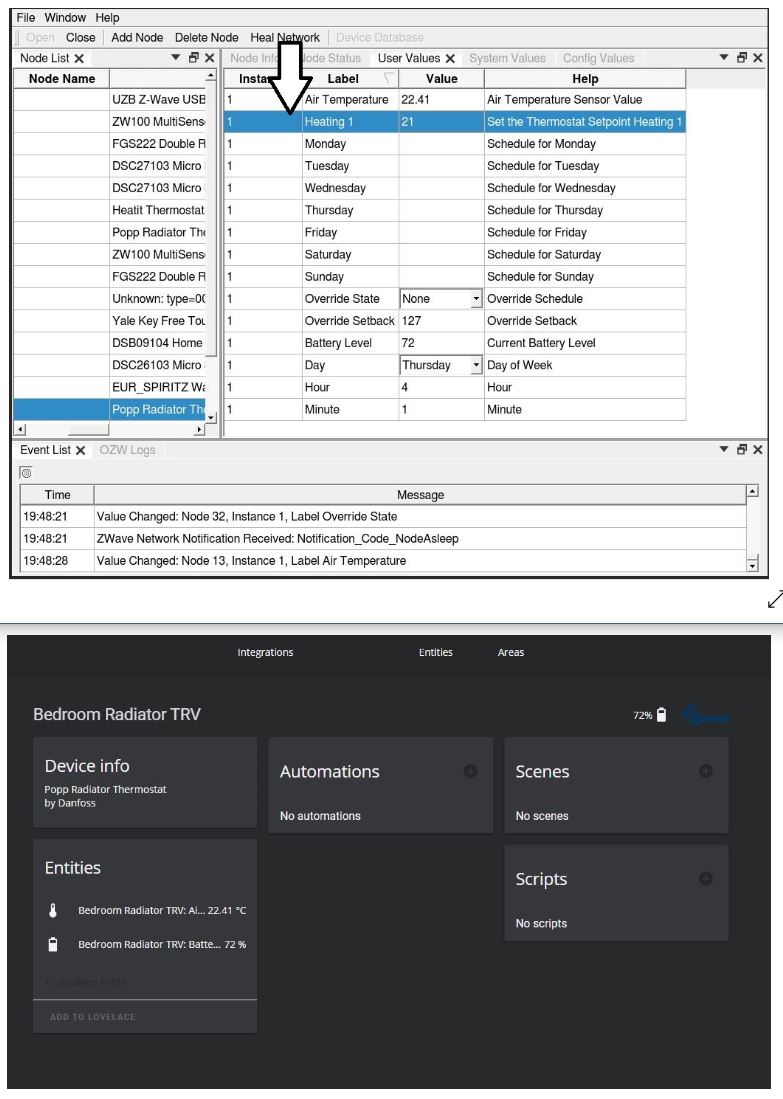Click the Override Setback value 127
783x1099 pixels.
click(x=441, y=321)
